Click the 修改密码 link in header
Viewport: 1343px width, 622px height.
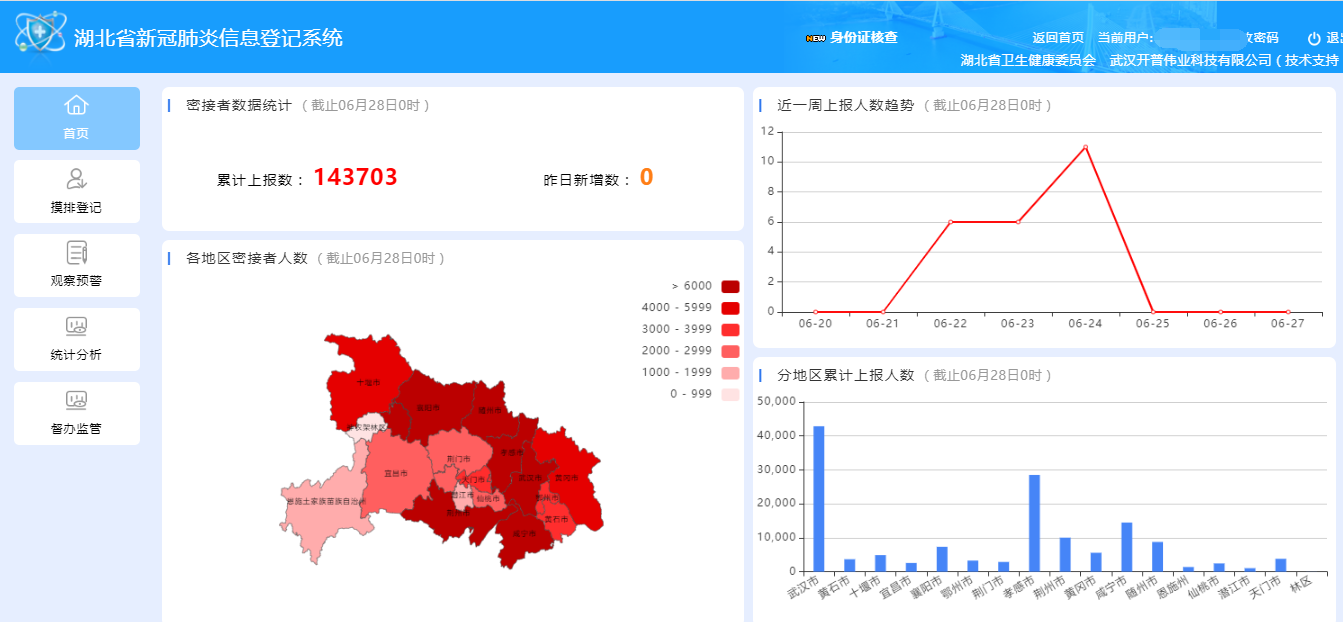pyautogui.click(x=1260, y=38)
